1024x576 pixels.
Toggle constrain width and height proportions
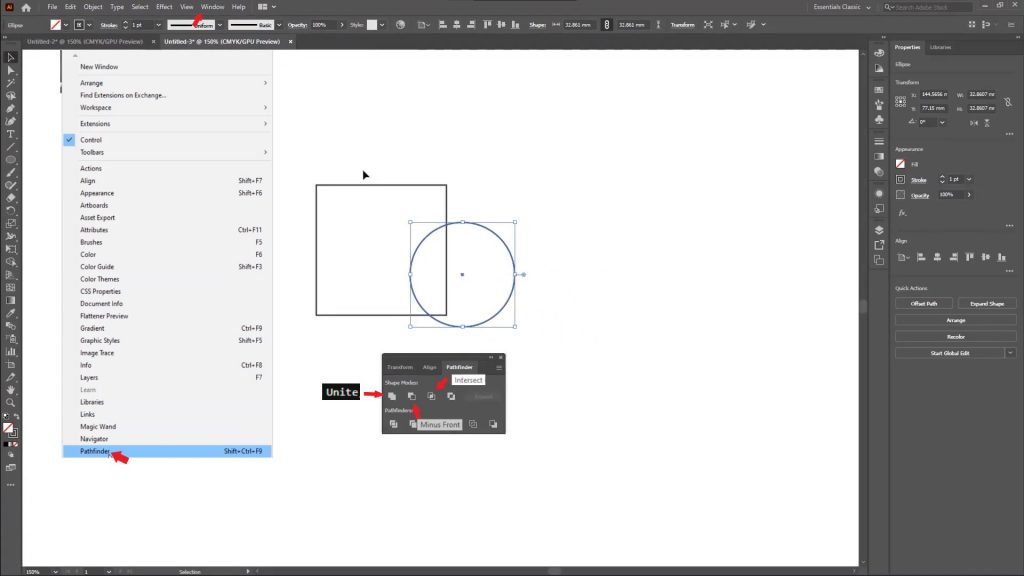(1008, 101)
